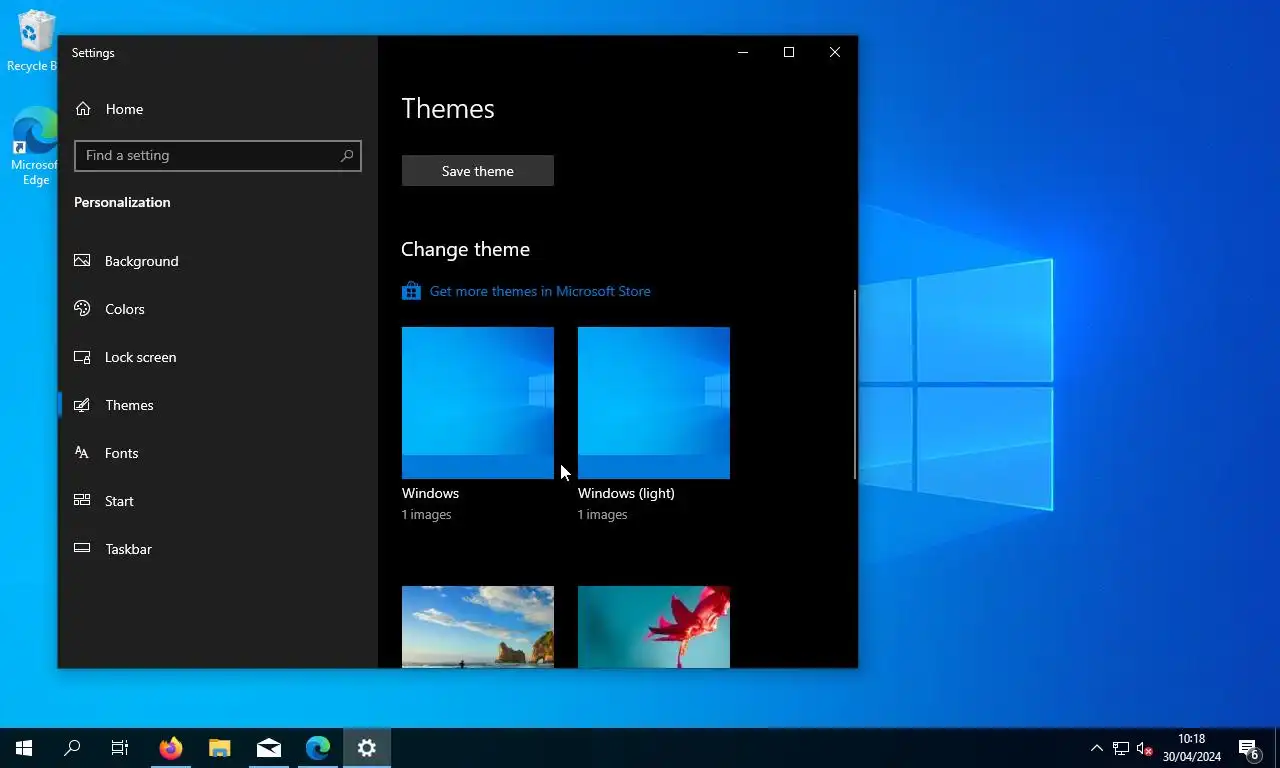The image size is (1280, 768).
Task: Go to Settings Home
Action: pyautogui.click(x=218, y=109)
